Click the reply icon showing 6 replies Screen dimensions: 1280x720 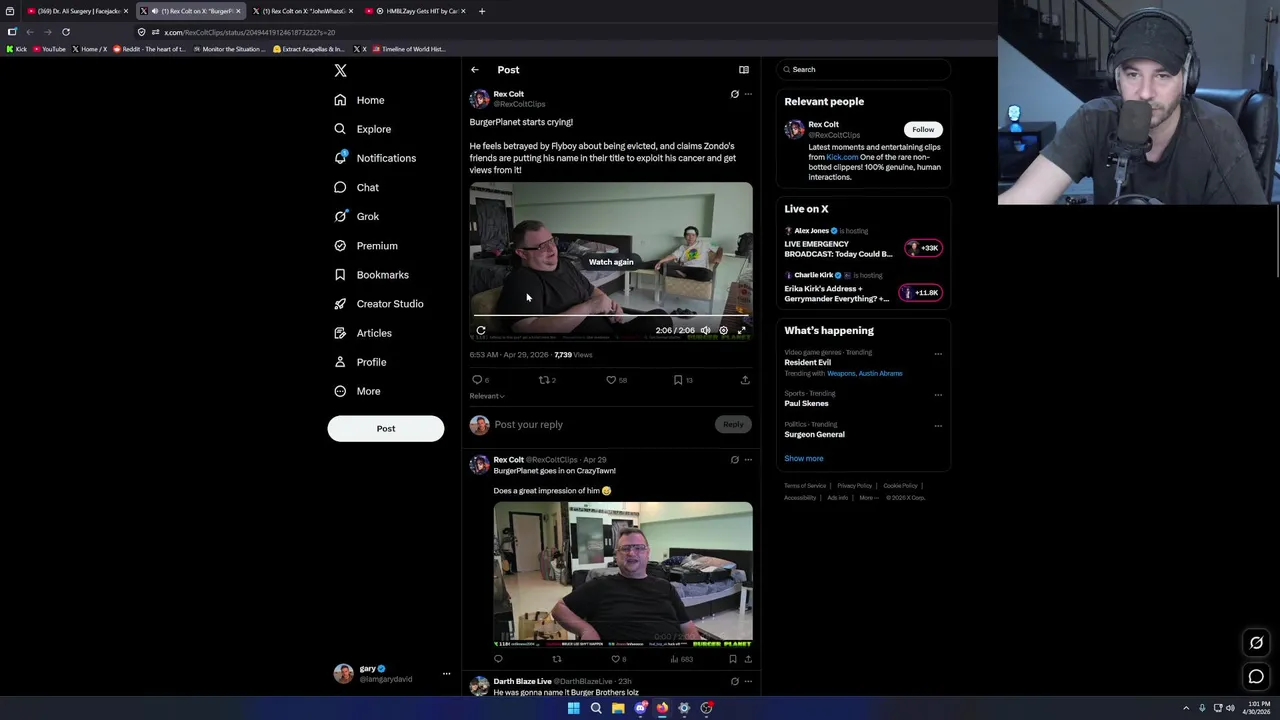(x=480, y=380)
